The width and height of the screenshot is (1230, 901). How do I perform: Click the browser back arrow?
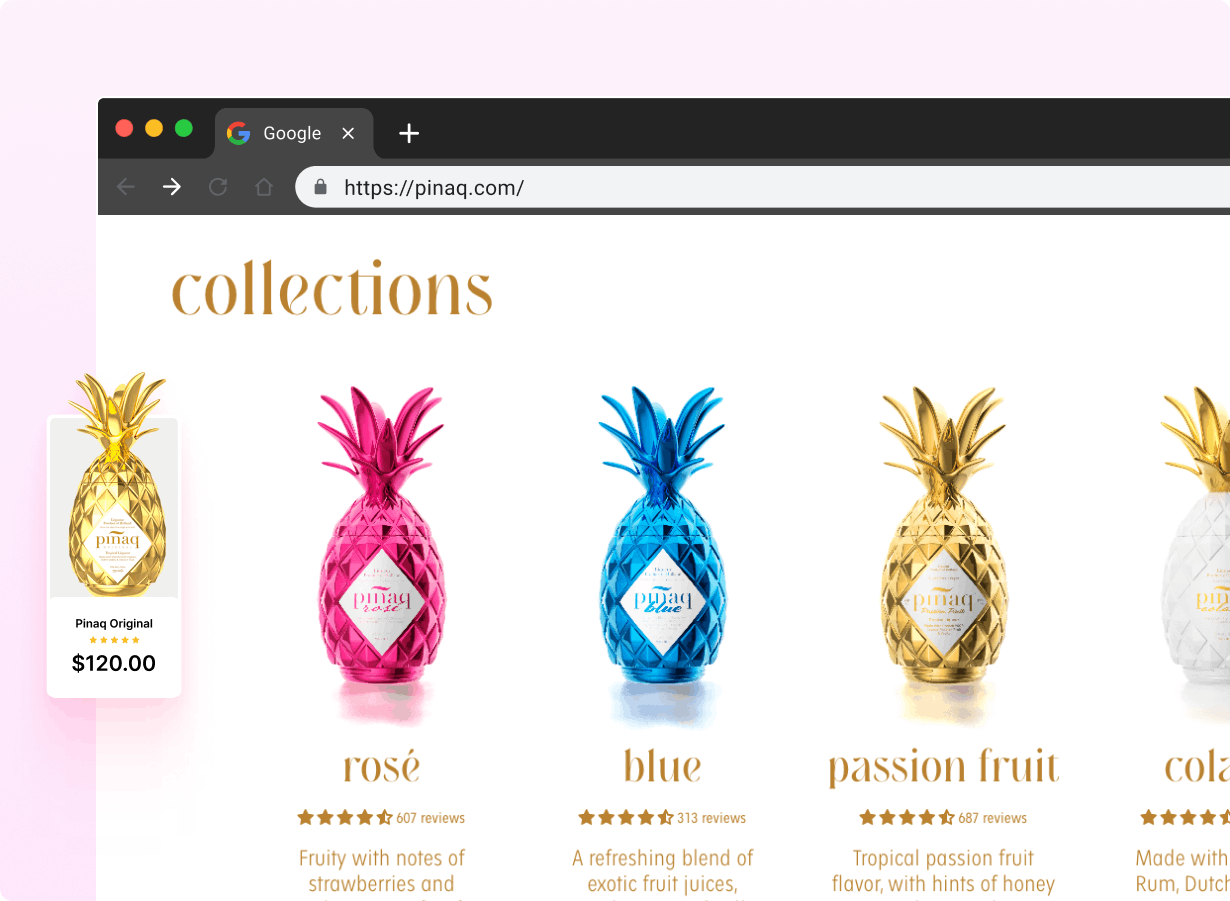[125, 187]
